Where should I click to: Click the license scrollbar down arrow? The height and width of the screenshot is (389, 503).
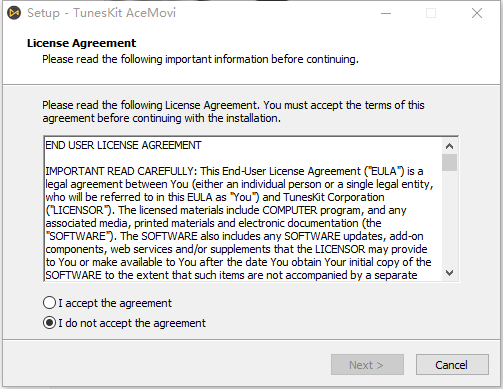click(449, 273)
